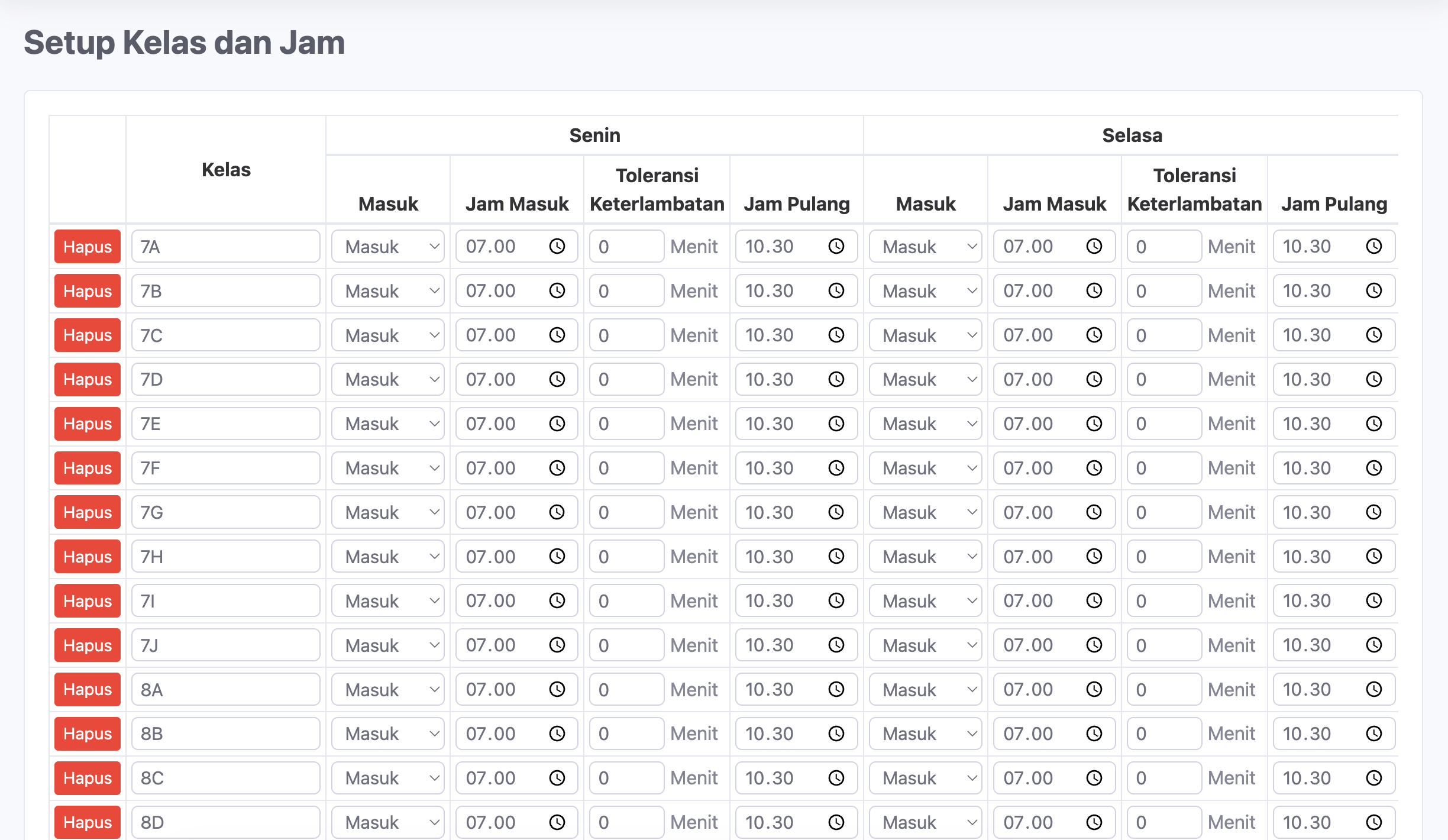This screenshot has width=1448, height=840.
Task: Click clock icon in 7G Selasa Jam Pulang
Action: point(1374,512)
